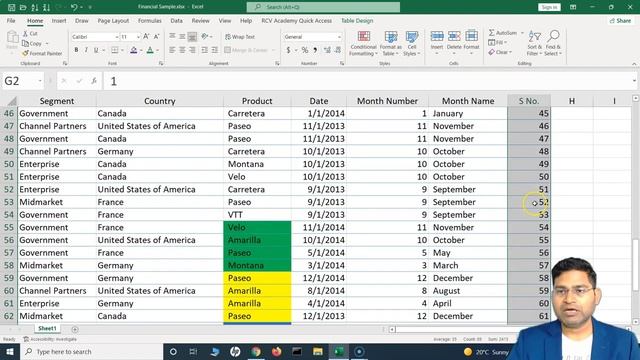
Task: Click row header 55
Action: (x=9, y=227)
